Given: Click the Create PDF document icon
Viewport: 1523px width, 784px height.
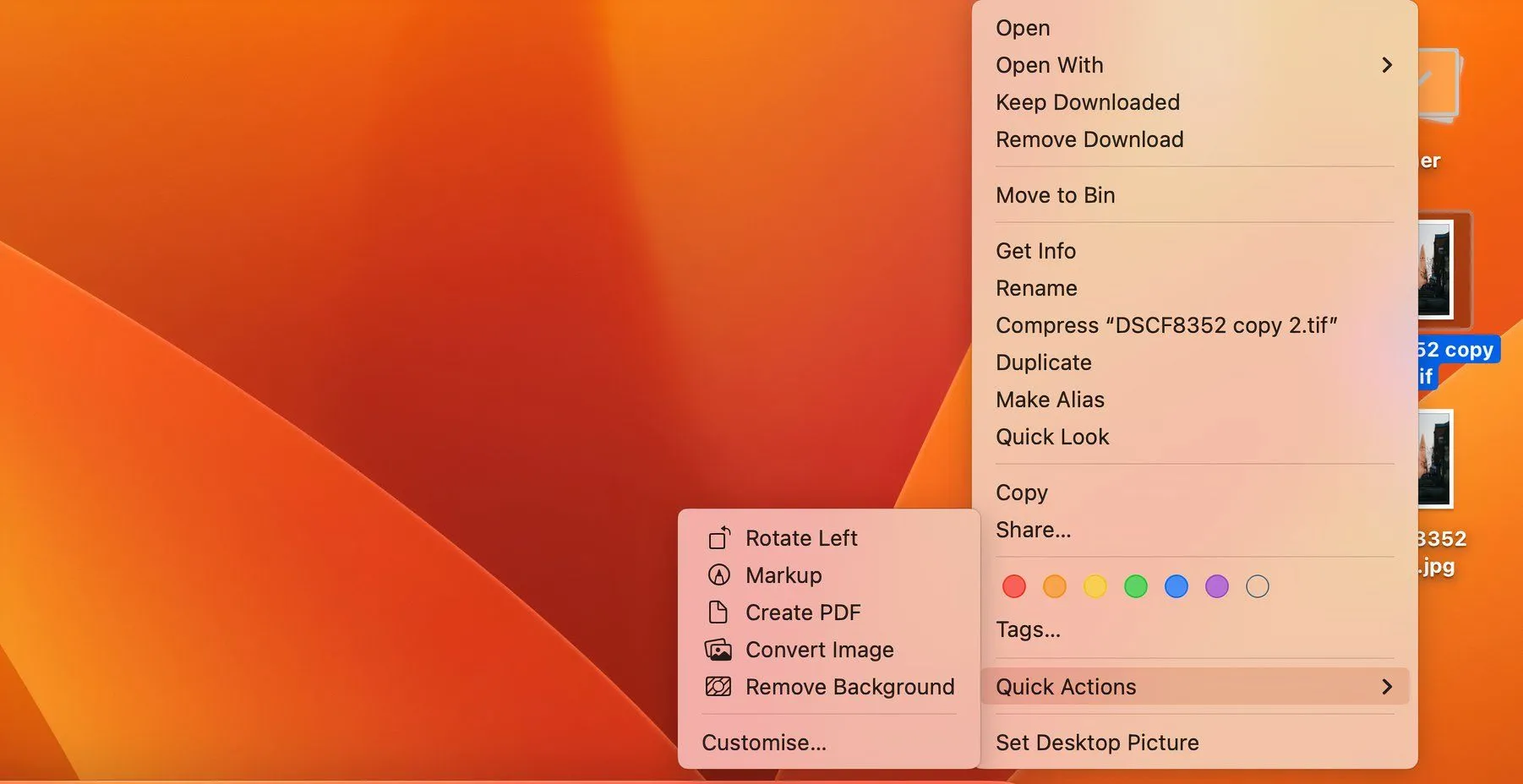Looking at the screenshot, I should (718, 612).
